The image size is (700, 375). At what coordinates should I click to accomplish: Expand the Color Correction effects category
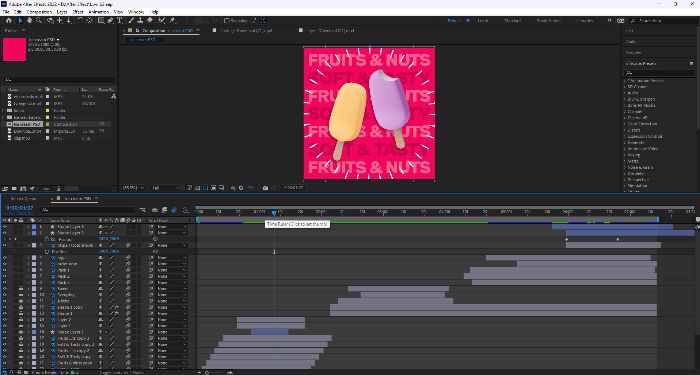tap(625, 124)
